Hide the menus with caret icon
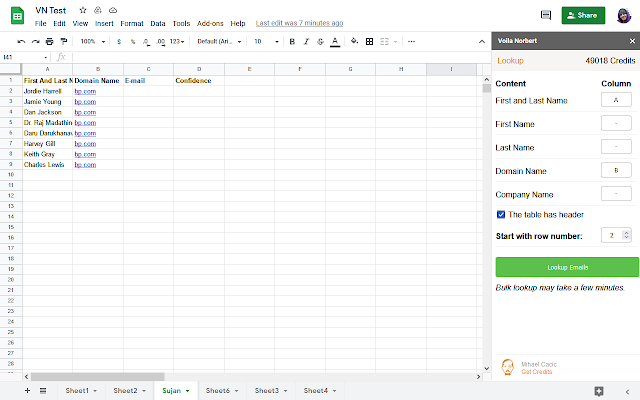The image size is (640, 400). click(482, 41)
